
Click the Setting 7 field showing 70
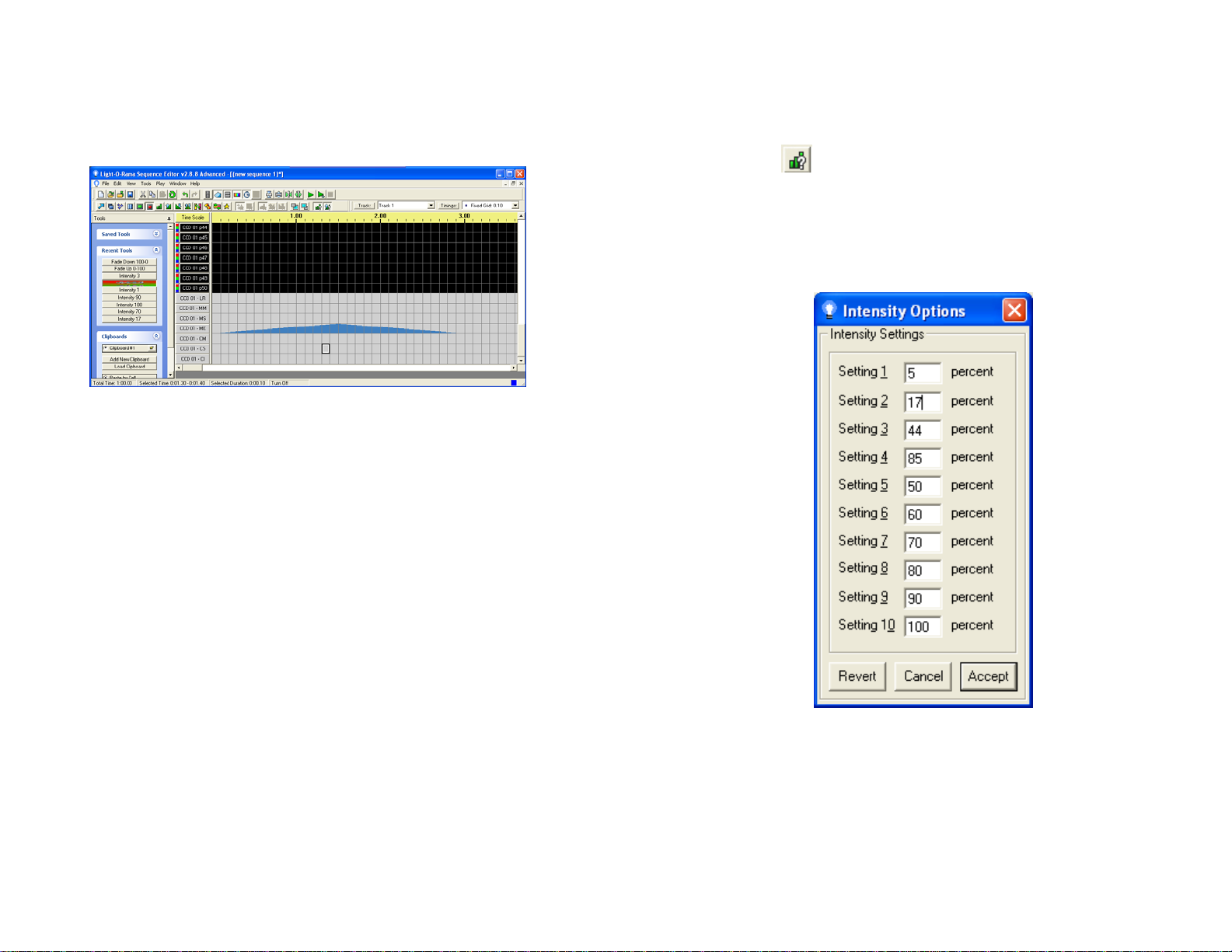pos(923,542)
